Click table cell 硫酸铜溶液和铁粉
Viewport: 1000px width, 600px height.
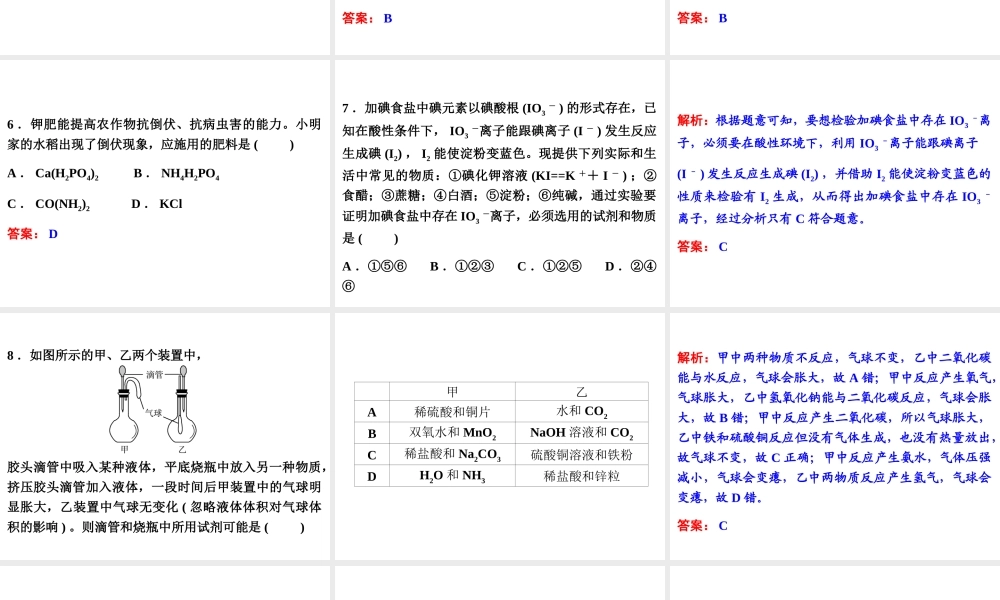coord(582,455)
